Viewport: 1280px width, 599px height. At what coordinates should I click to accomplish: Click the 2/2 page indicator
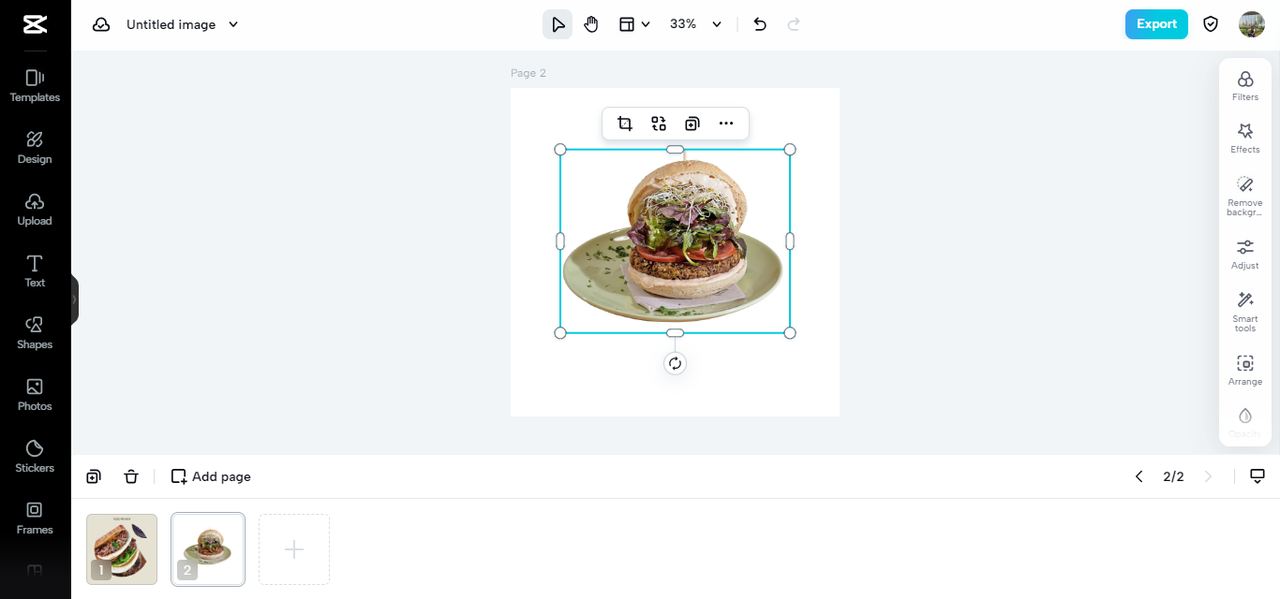(x=1173, y=477)
